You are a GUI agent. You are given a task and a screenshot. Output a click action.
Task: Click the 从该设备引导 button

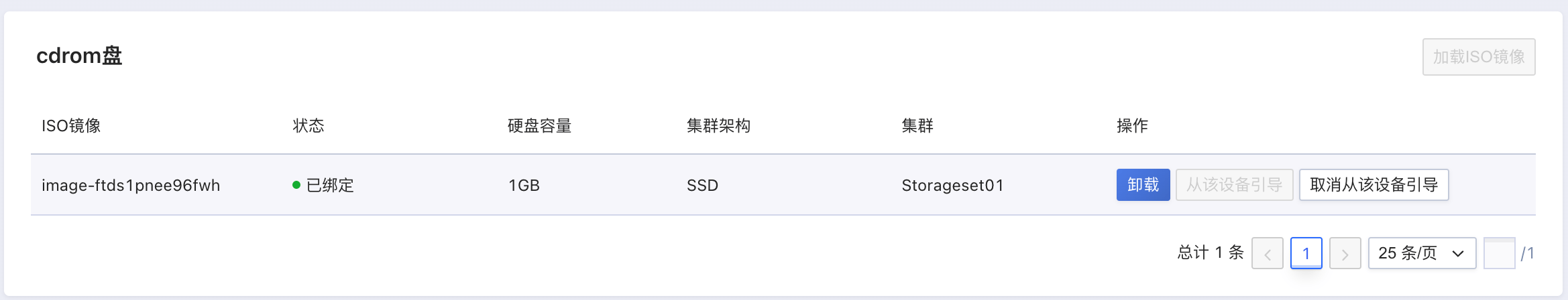click(x=1234, y=185)
